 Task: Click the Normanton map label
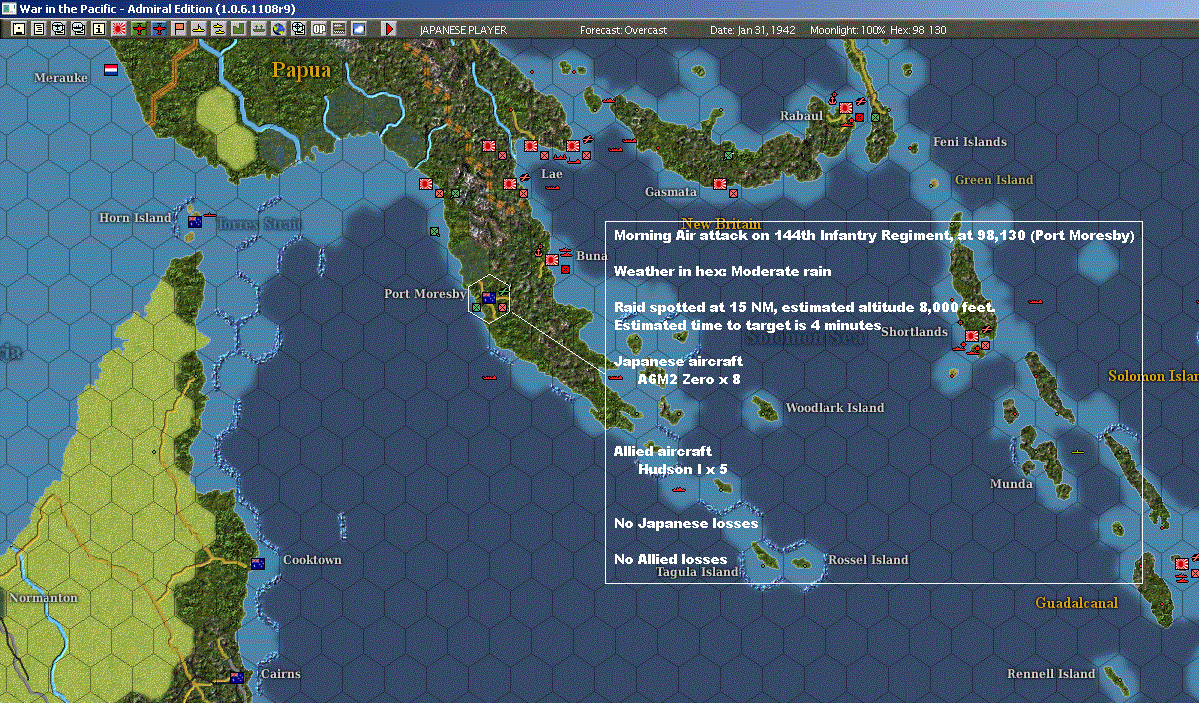pos(43,597)
